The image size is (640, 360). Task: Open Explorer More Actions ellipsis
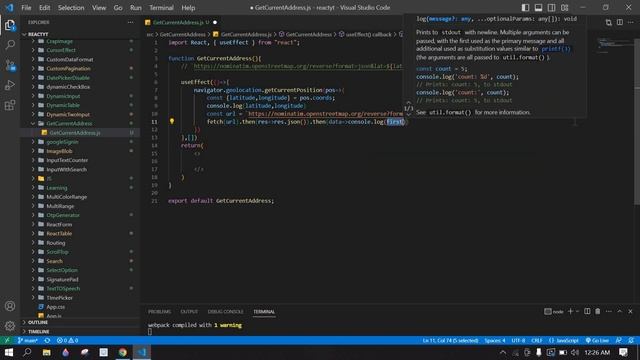[130, 22]
